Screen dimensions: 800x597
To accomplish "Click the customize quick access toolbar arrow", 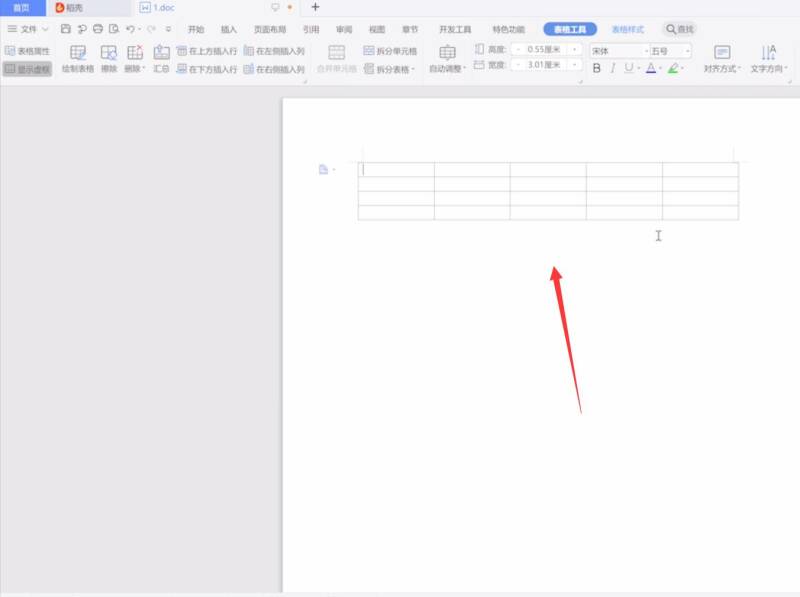I will (x=168, y=29).
